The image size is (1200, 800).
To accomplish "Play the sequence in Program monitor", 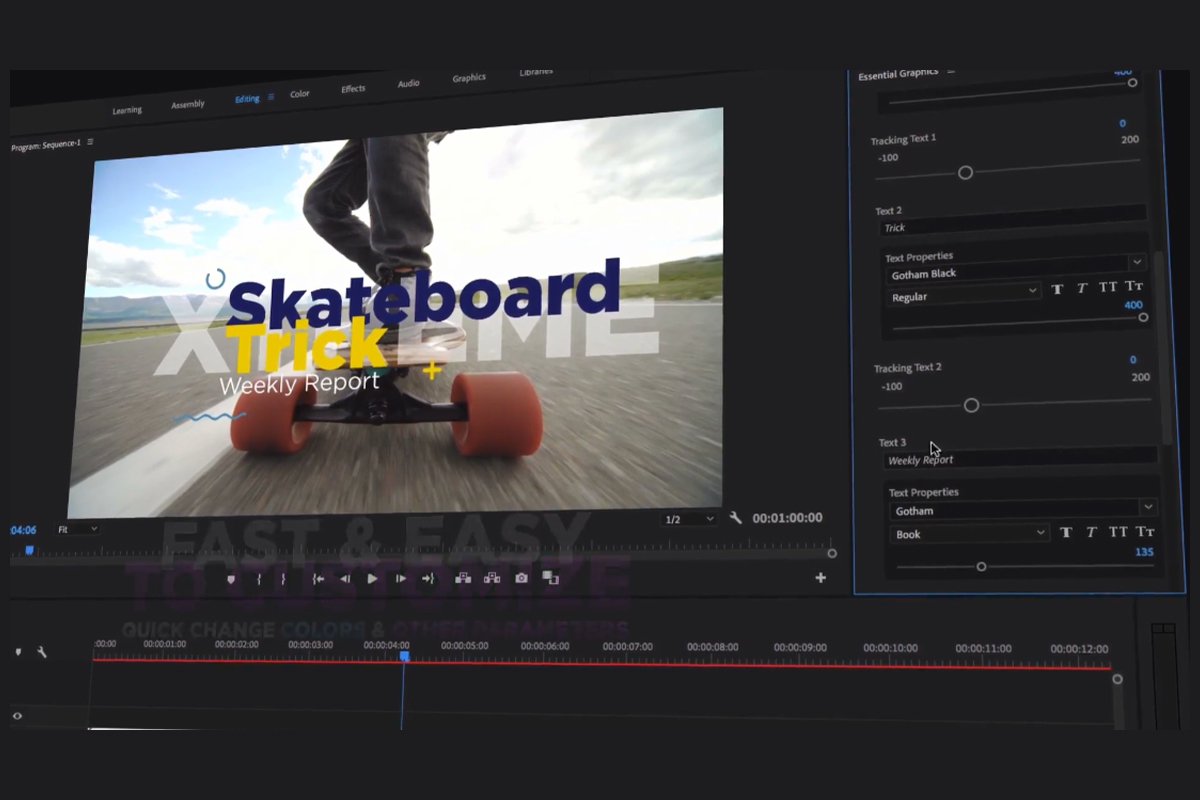I will (372, 578).
